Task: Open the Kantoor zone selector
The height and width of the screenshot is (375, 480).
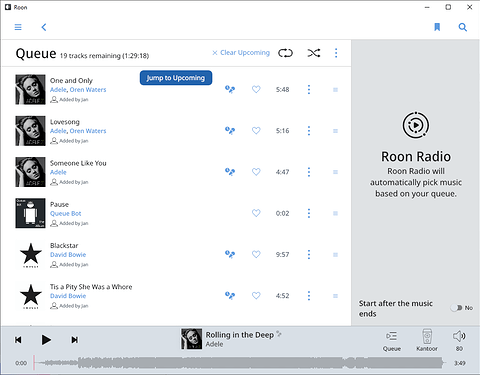Action: (427, 340)
